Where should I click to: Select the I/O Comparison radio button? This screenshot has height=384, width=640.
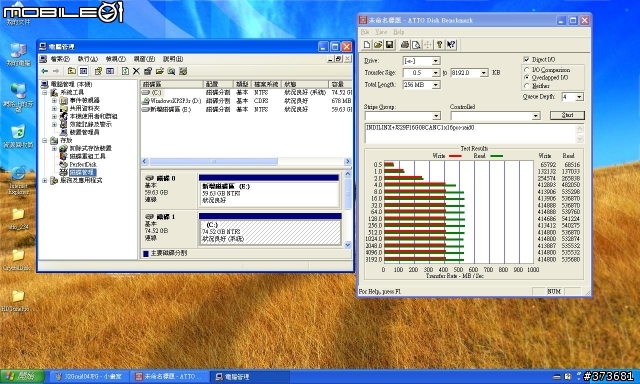(x=527, y=70)
